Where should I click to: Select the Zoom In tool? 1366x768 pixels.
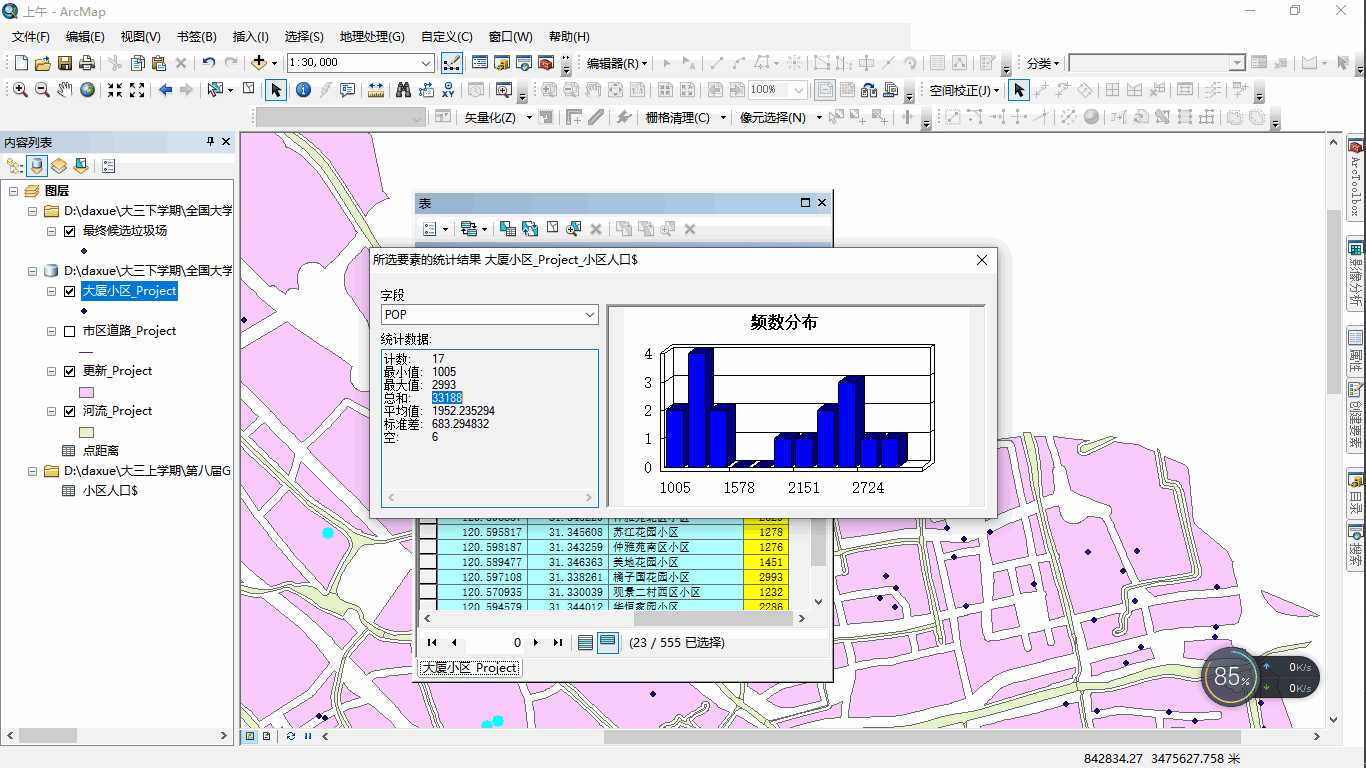(x=20, y=90)
